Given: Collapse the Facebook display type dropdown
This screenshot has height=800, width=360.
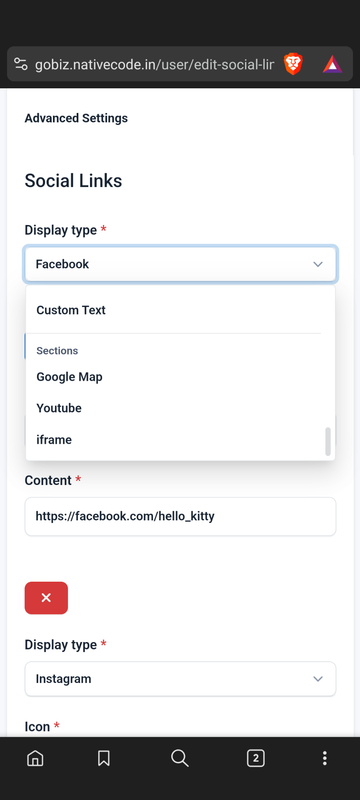Looking at the screenshot, I should (181, 264).
